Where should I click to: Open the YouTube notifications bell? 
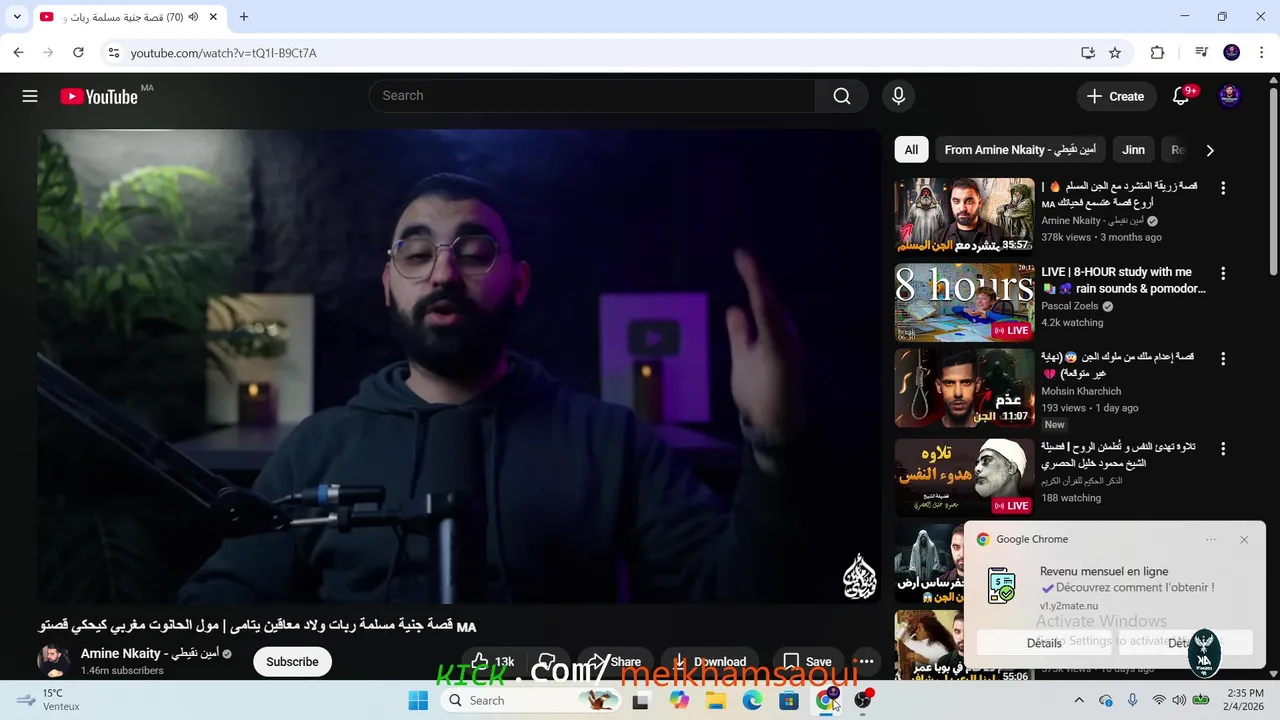[x=1181, y=96]
